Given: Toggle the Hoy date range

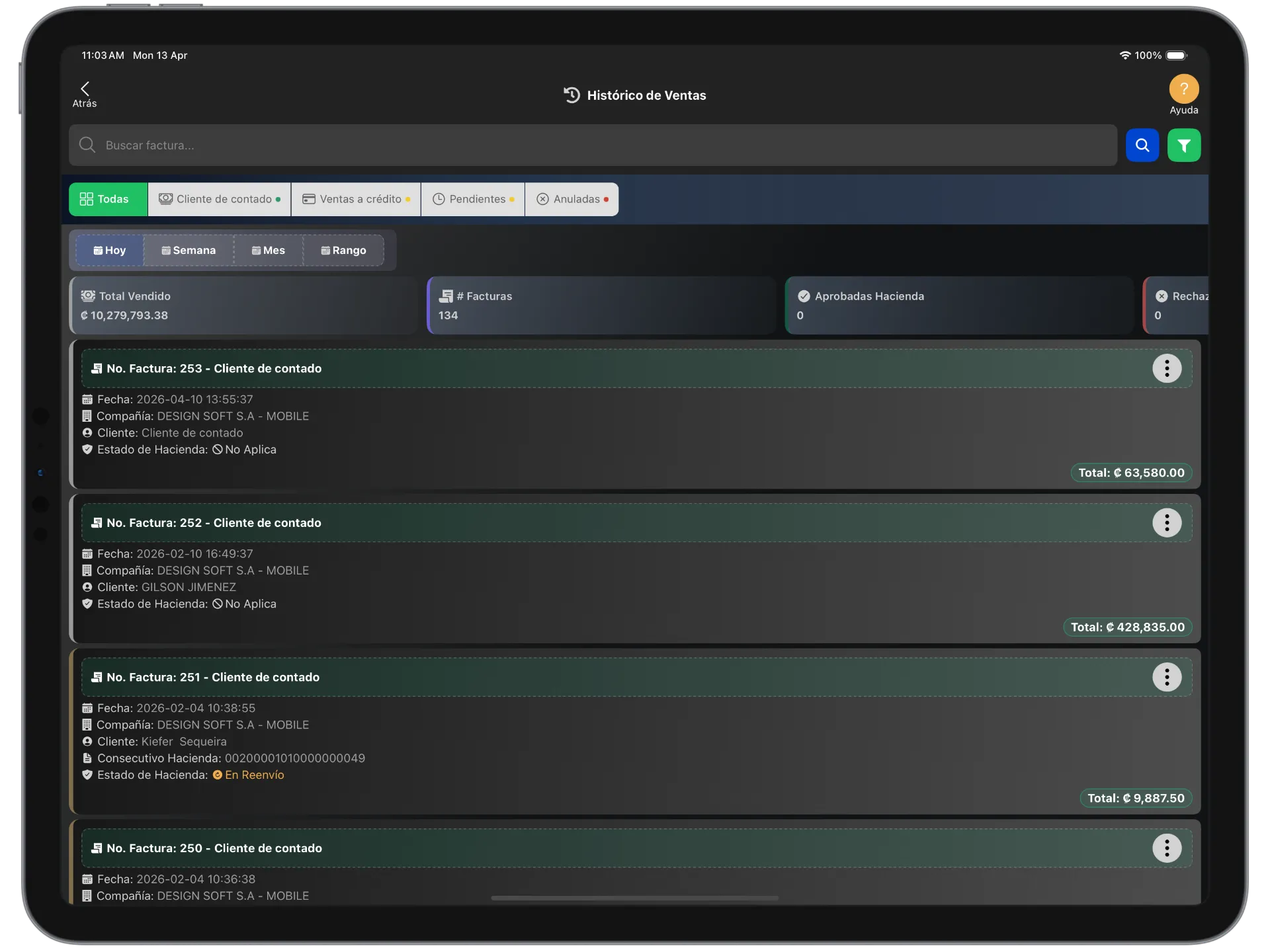Looking at the screenshot, I should pos(110,251).
